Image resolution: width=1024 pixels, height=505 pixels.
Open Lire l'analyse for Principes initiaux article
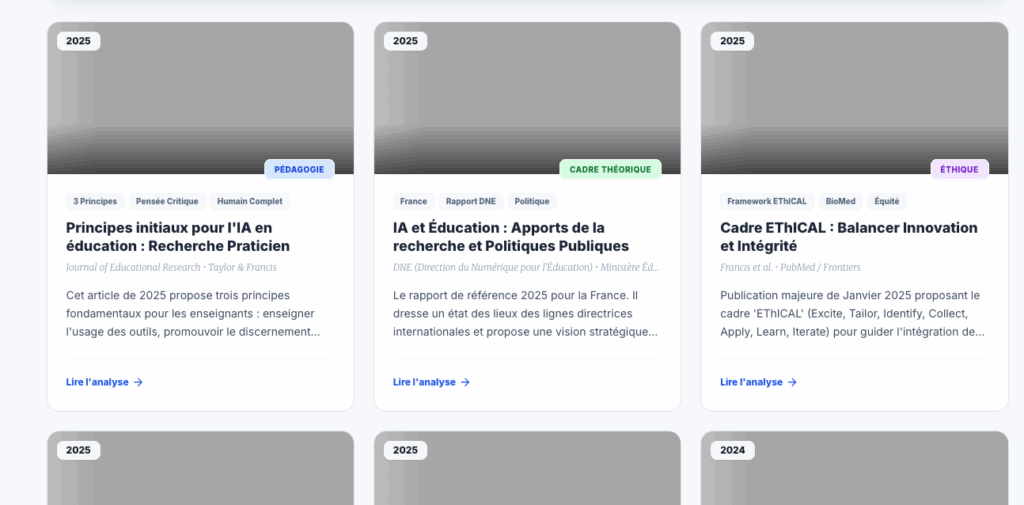click(x=98, y=382)
